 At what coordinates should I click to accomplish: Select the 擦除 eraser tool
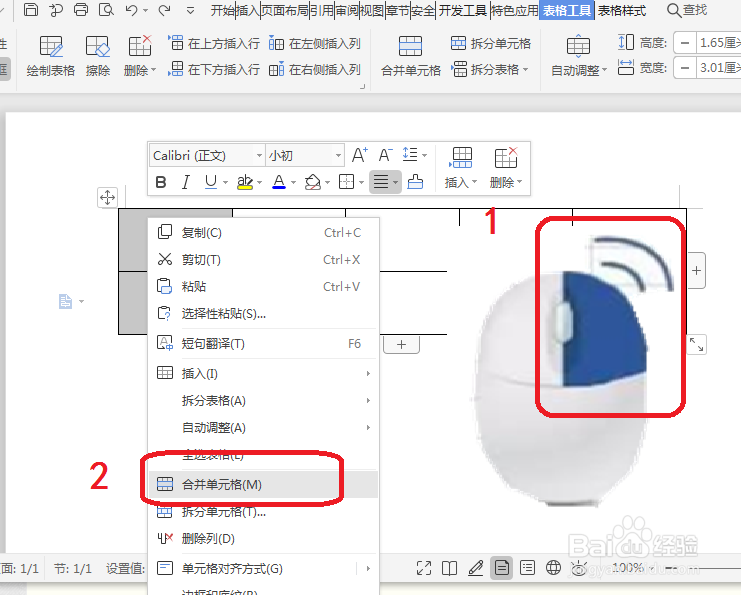[x=98, y=56]
